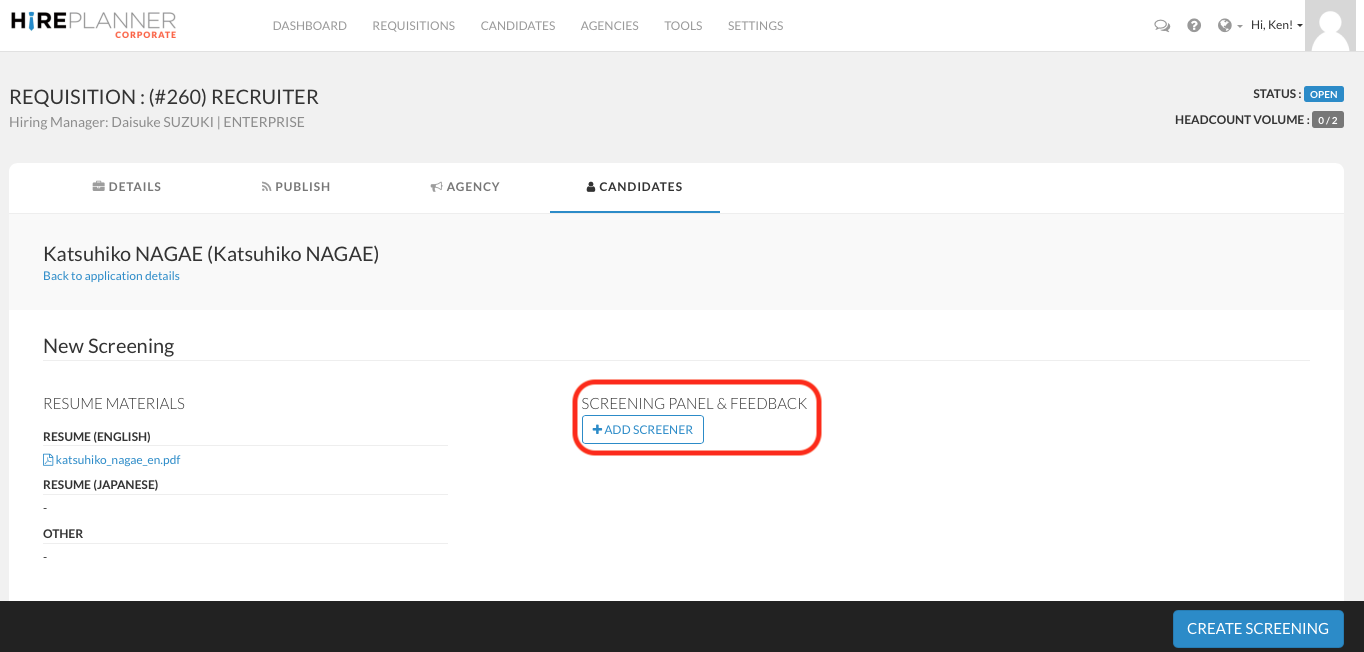Open the Settings menu

tap(755, 26)
